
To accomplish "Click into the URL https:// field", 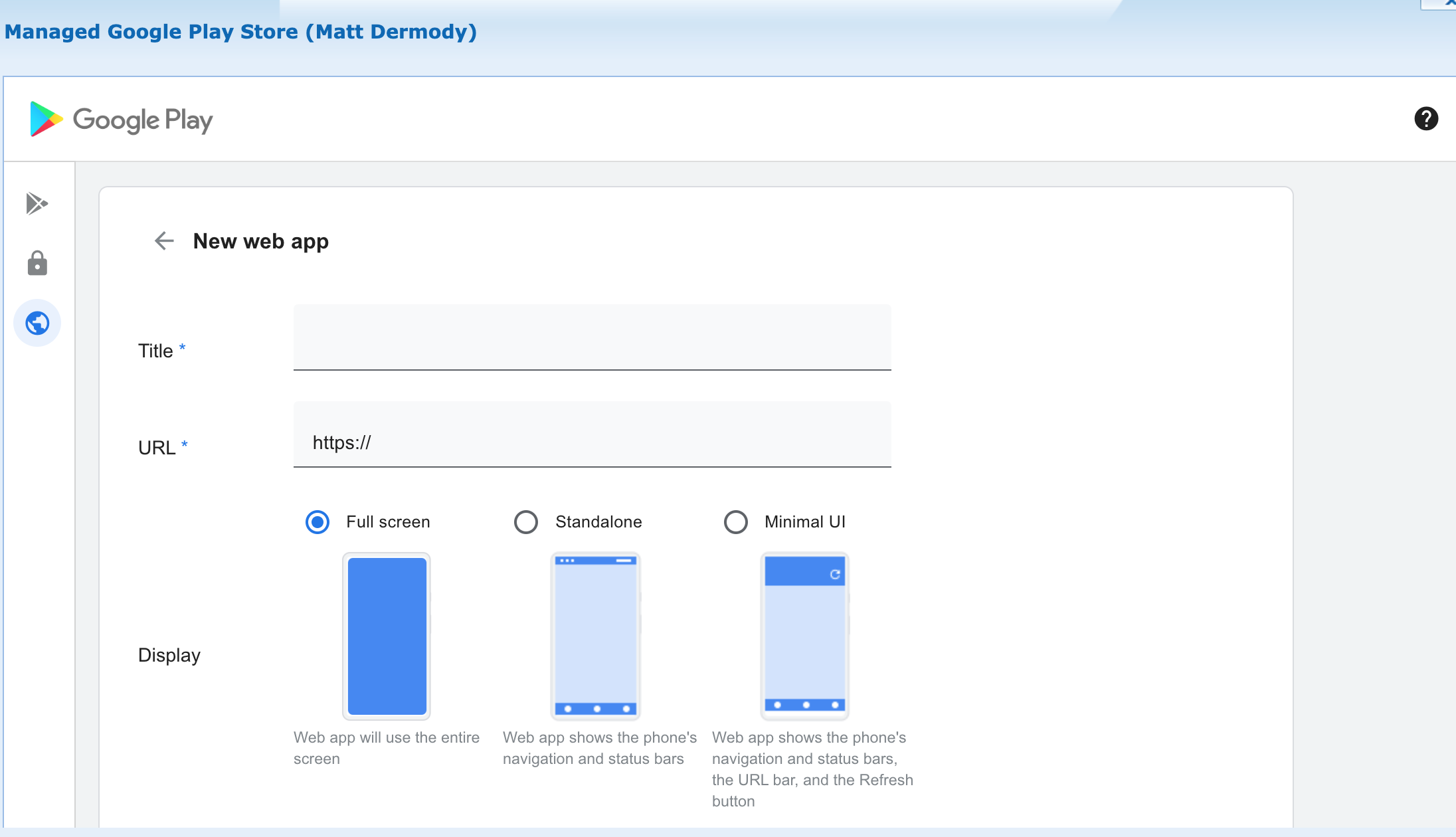I will 592,442.
